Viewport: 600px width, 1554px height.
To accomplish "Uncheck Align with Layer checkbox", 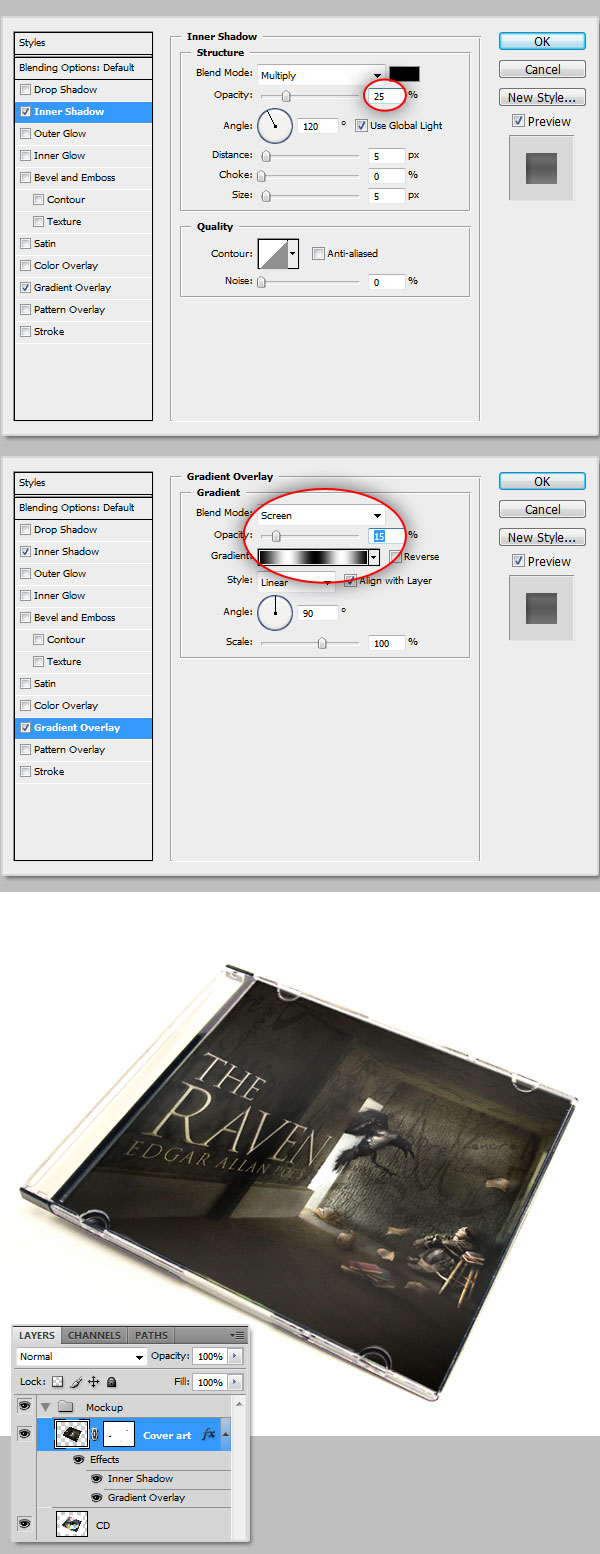I will pyautogui.click(x=350, y=581).
